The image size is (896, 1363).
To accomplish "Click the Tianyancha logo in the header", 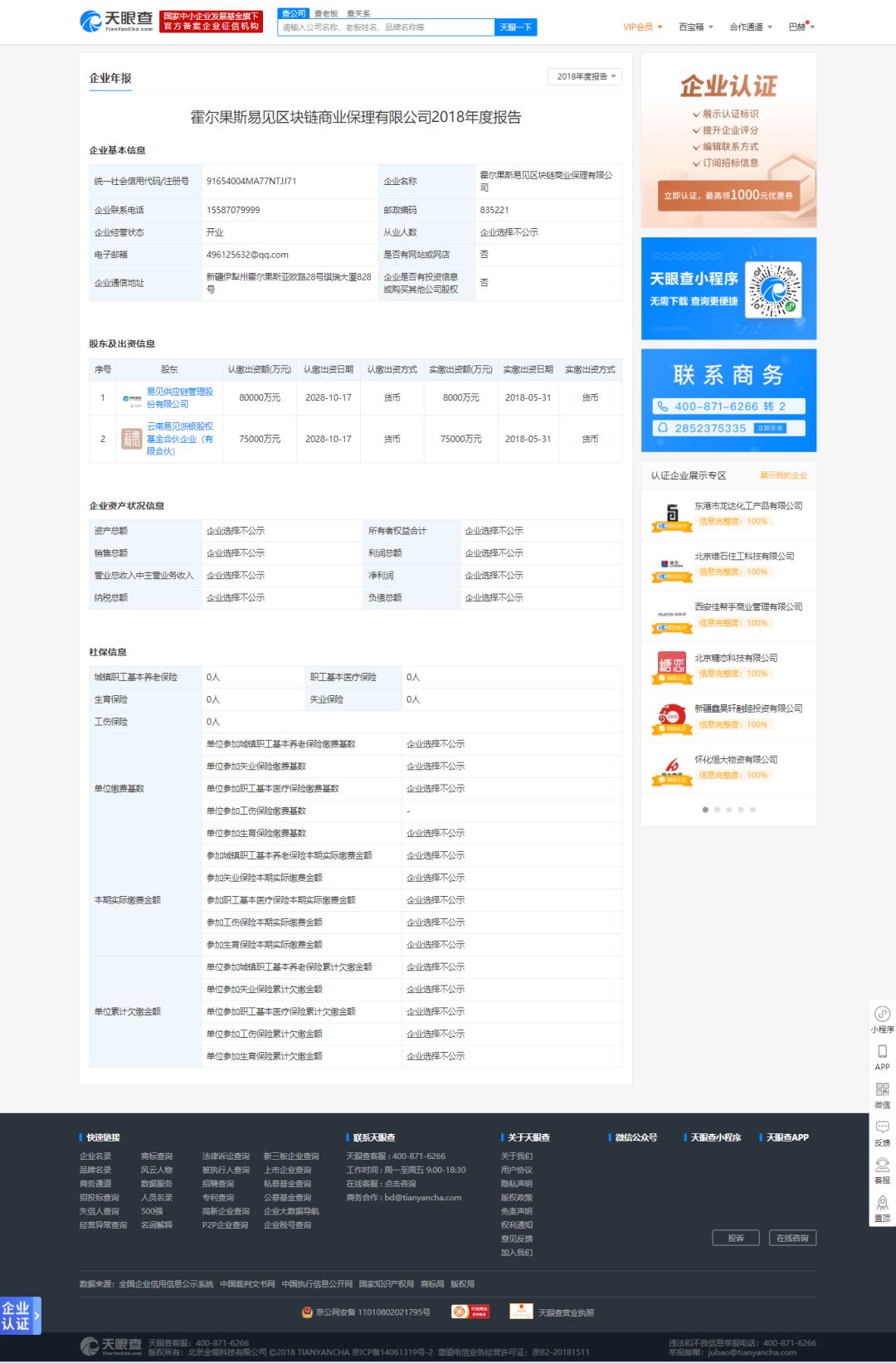I will [116, 21].
